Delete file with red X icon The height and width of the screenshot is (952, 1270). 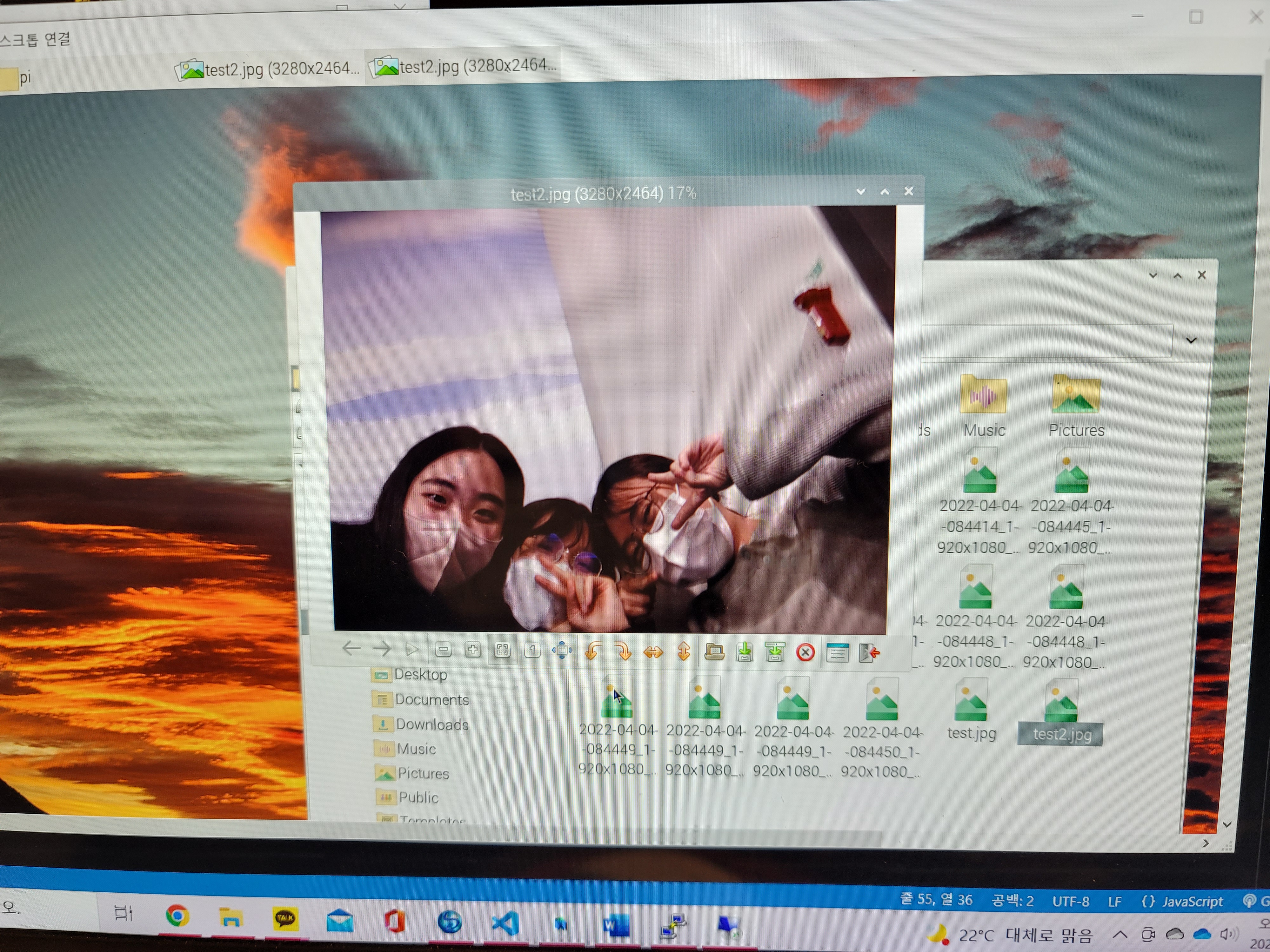click(x=805, y=652)
